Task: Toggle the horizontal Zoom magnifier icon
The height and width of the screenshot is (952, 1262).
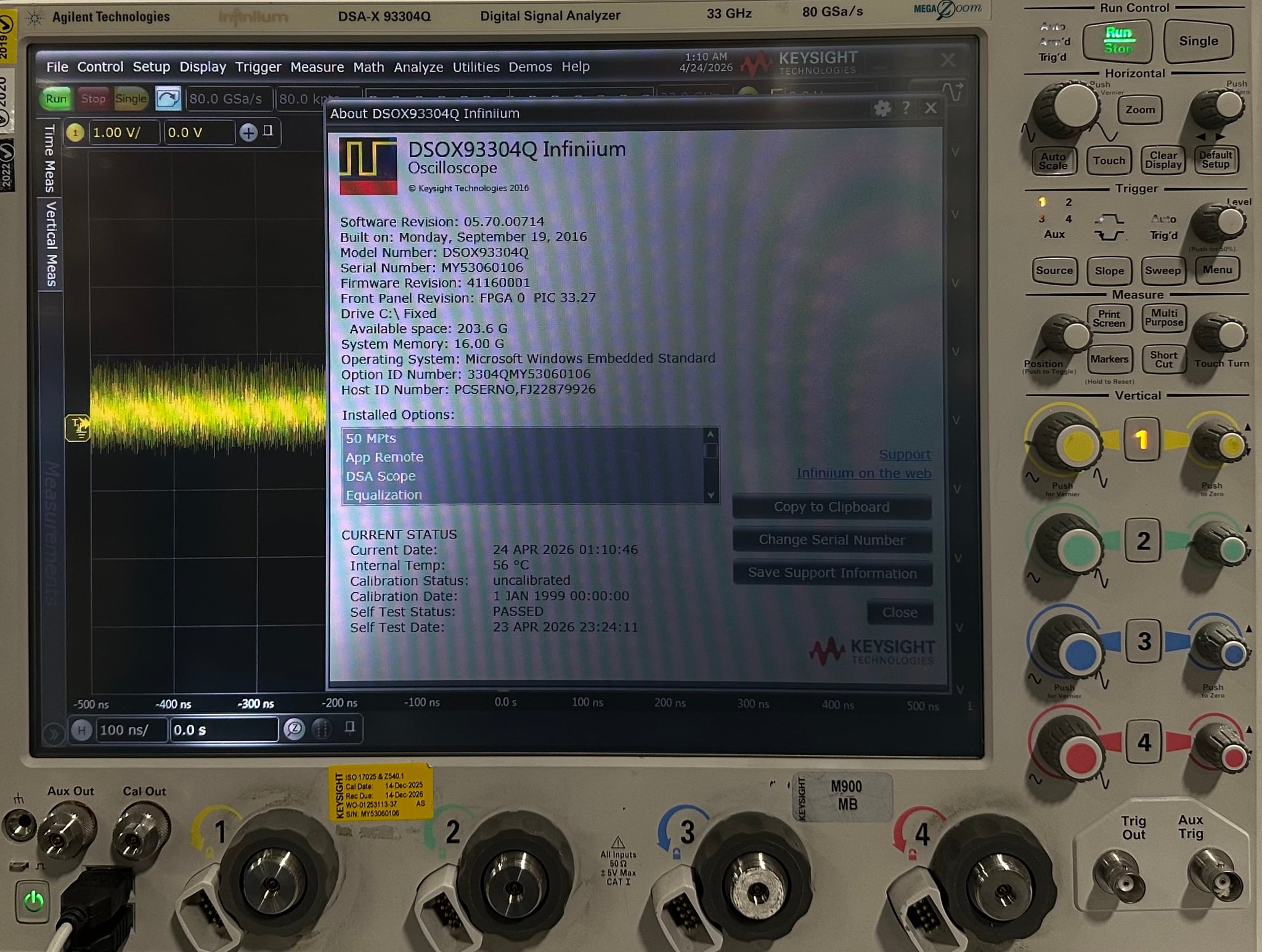Action: [x=295, y=730]
